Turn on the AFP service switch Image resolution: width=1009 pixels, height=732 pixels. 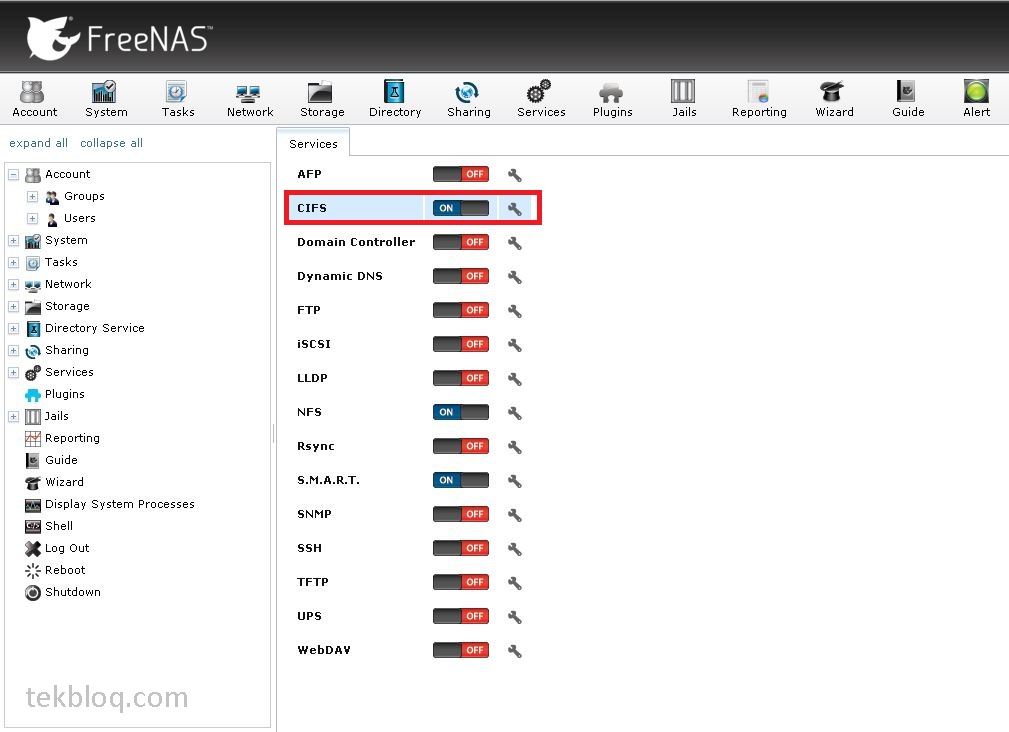(461, 174)
